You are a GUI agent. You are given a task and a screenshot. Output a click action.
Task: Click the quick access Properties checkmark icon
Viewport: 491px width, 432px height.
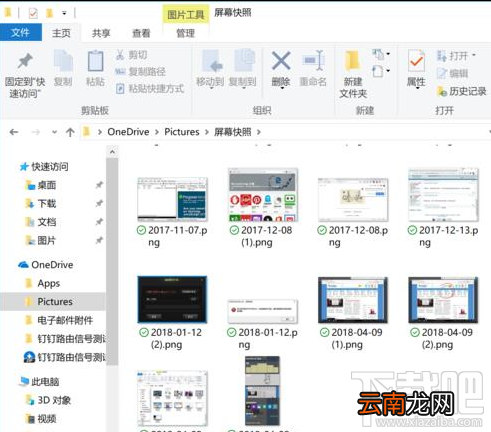(33, 13)
